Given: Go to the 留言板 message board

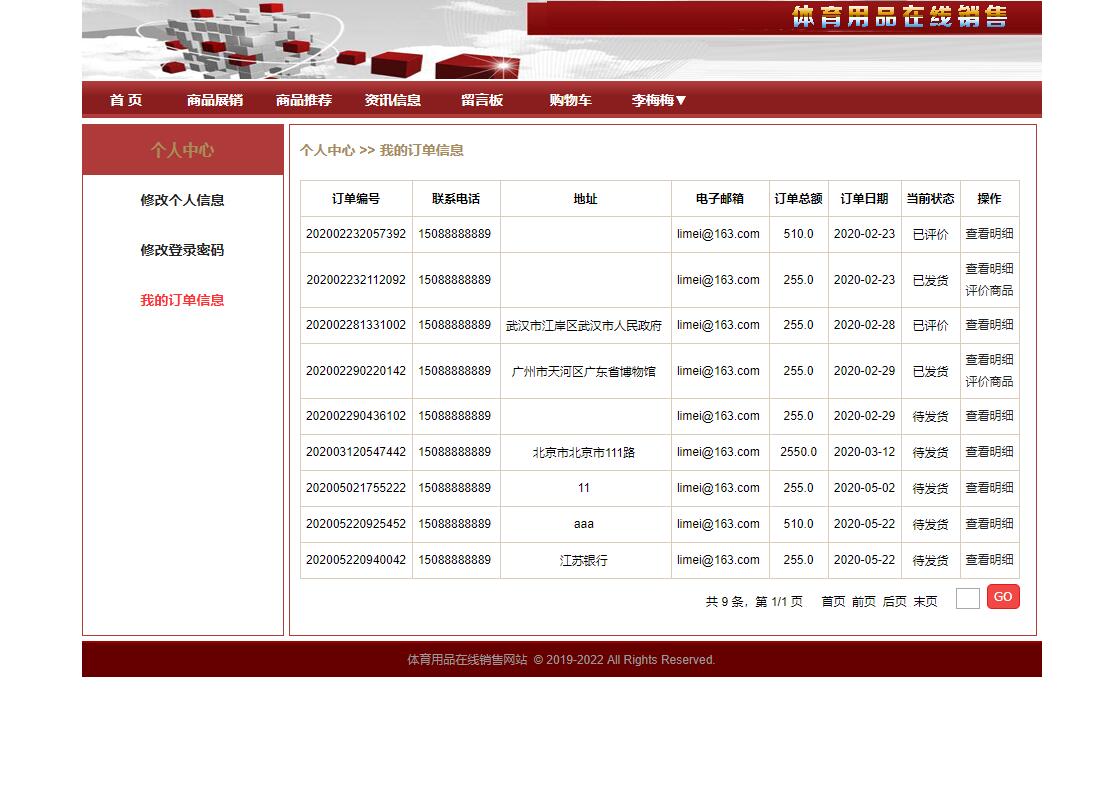Looking at the screenshot, I should [x=482, y=99].
